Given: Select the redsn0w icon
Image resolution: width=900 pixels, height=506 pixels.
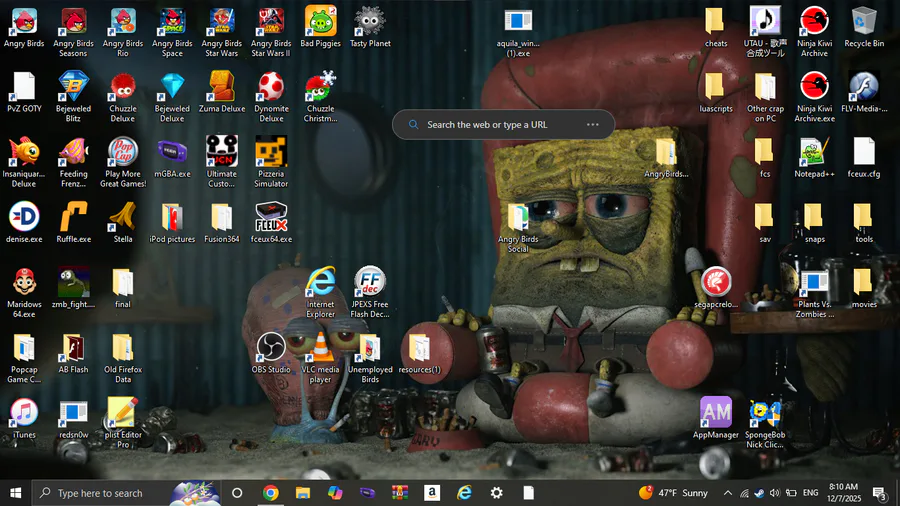Looking at the screenshot, I should [x=73, y=418].
